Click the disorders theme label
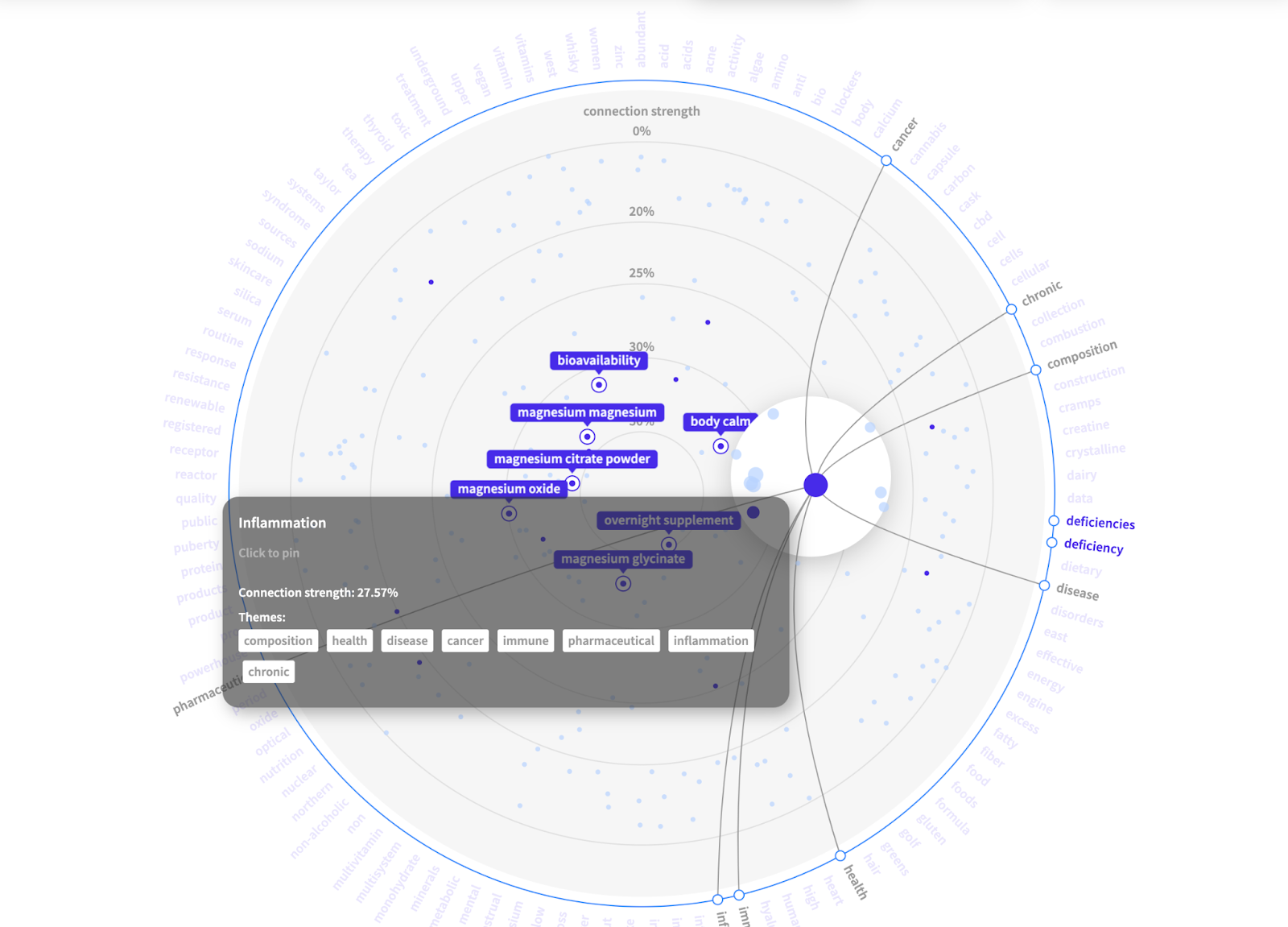 [x=1077, y=616]
